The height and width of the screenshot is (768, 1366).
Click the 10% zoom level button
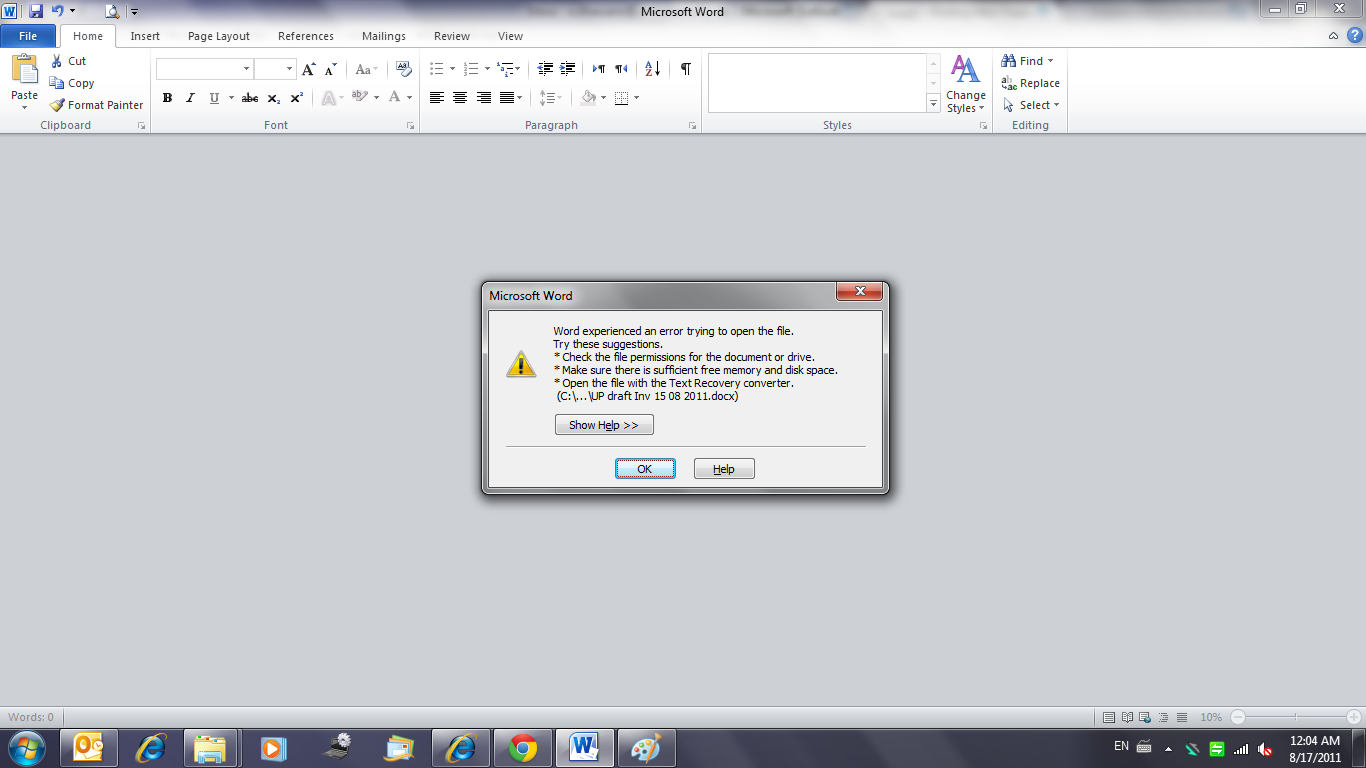pos(1211,717)
